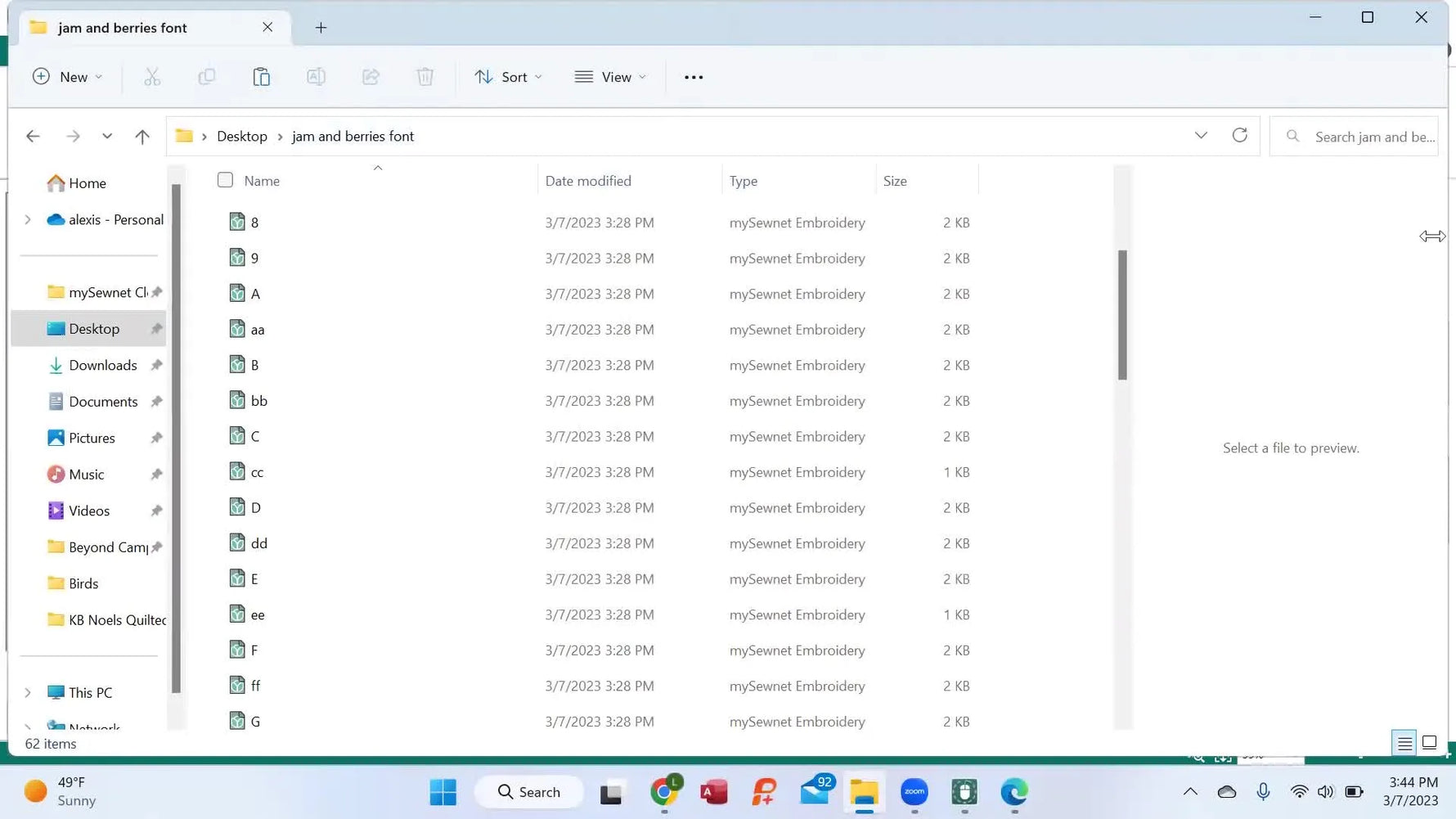The image size is (1456, 819).
Task: Select the file named 'bb'
Action: [259, 401]
